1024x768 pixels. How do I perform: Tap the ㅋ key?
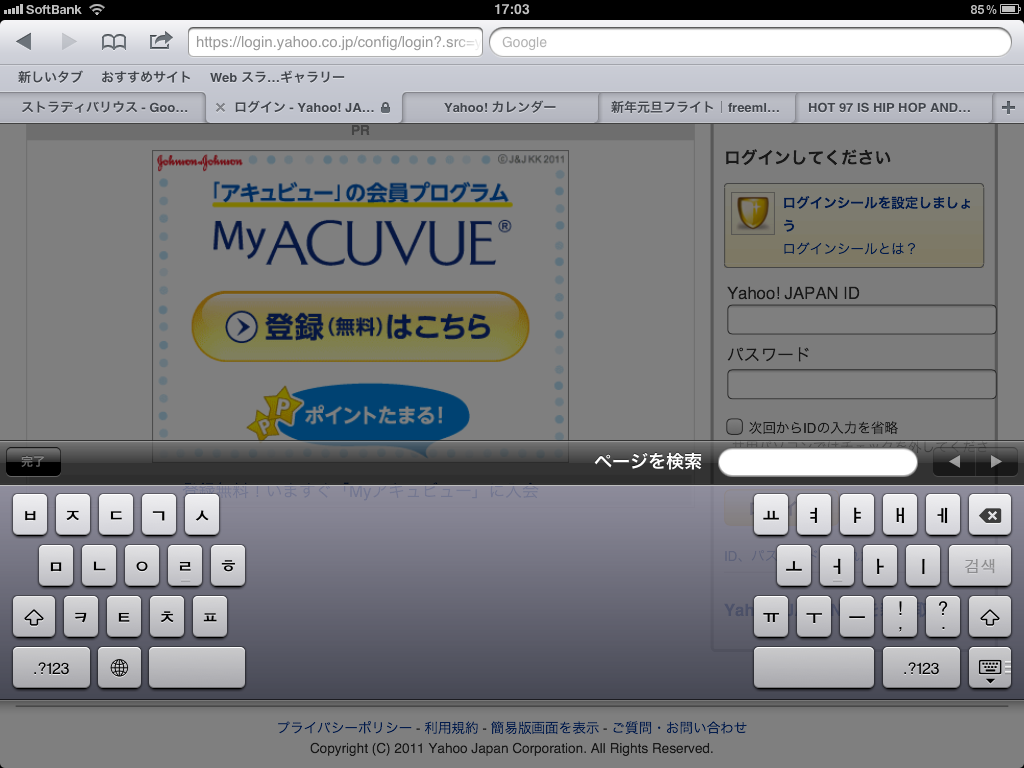(x=81, y=617)
